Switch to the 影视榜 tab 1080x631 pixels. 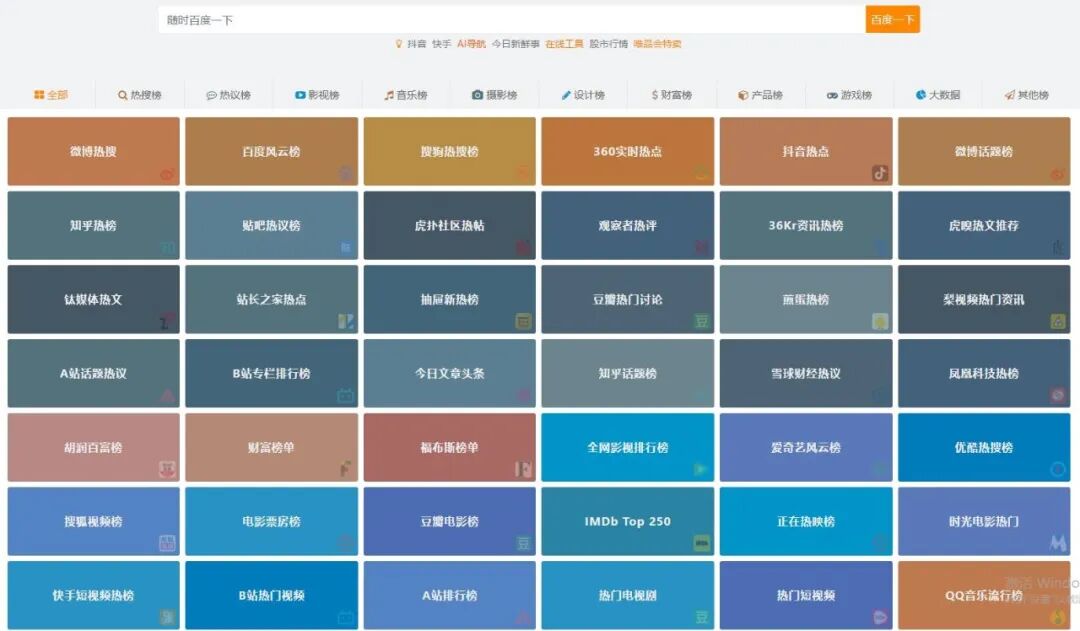[x=318, y=94]
